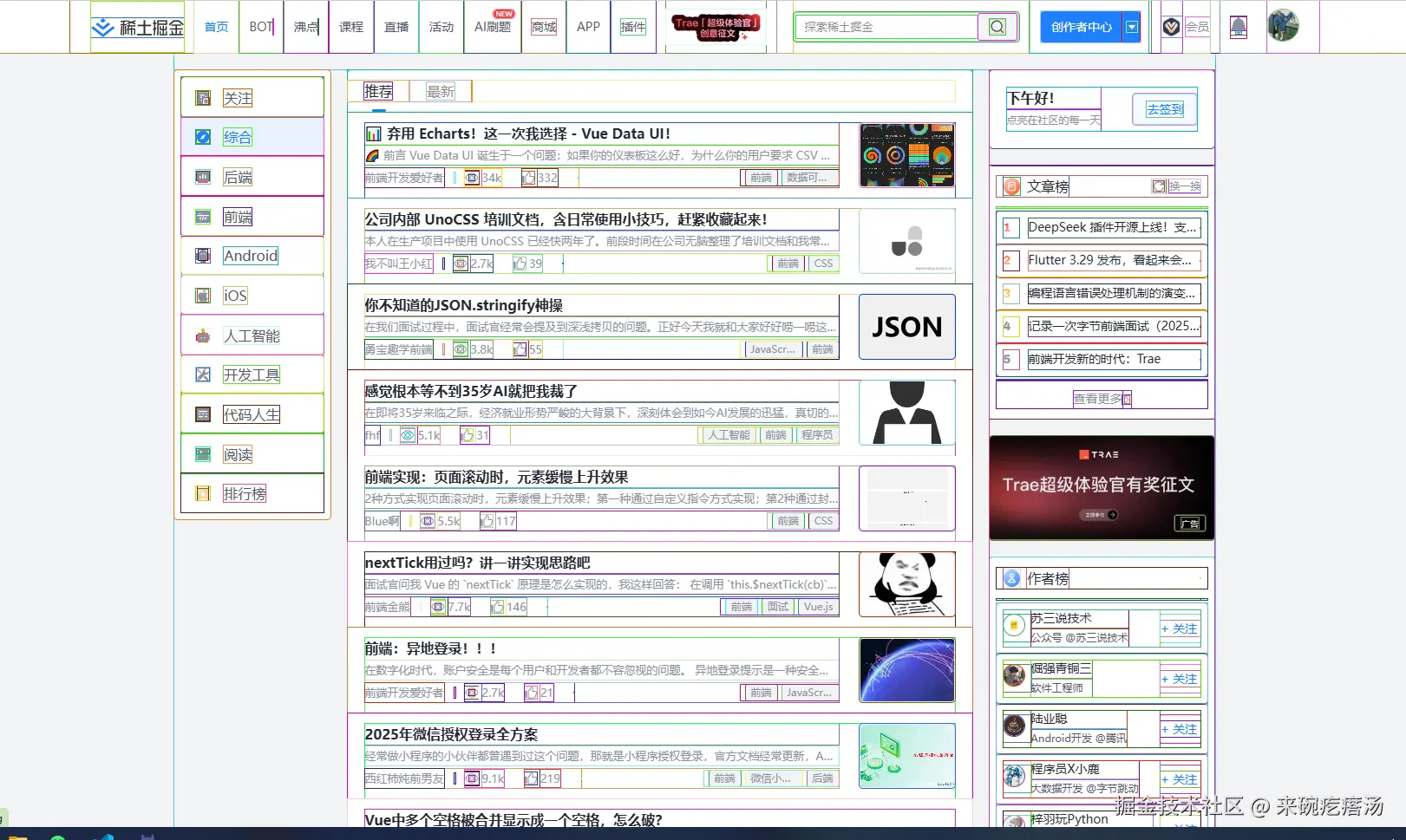This screenshot has height=840, width=1406.
Task: Click the like icon on the 页面滚动 article
Action: tap(487, 521)
